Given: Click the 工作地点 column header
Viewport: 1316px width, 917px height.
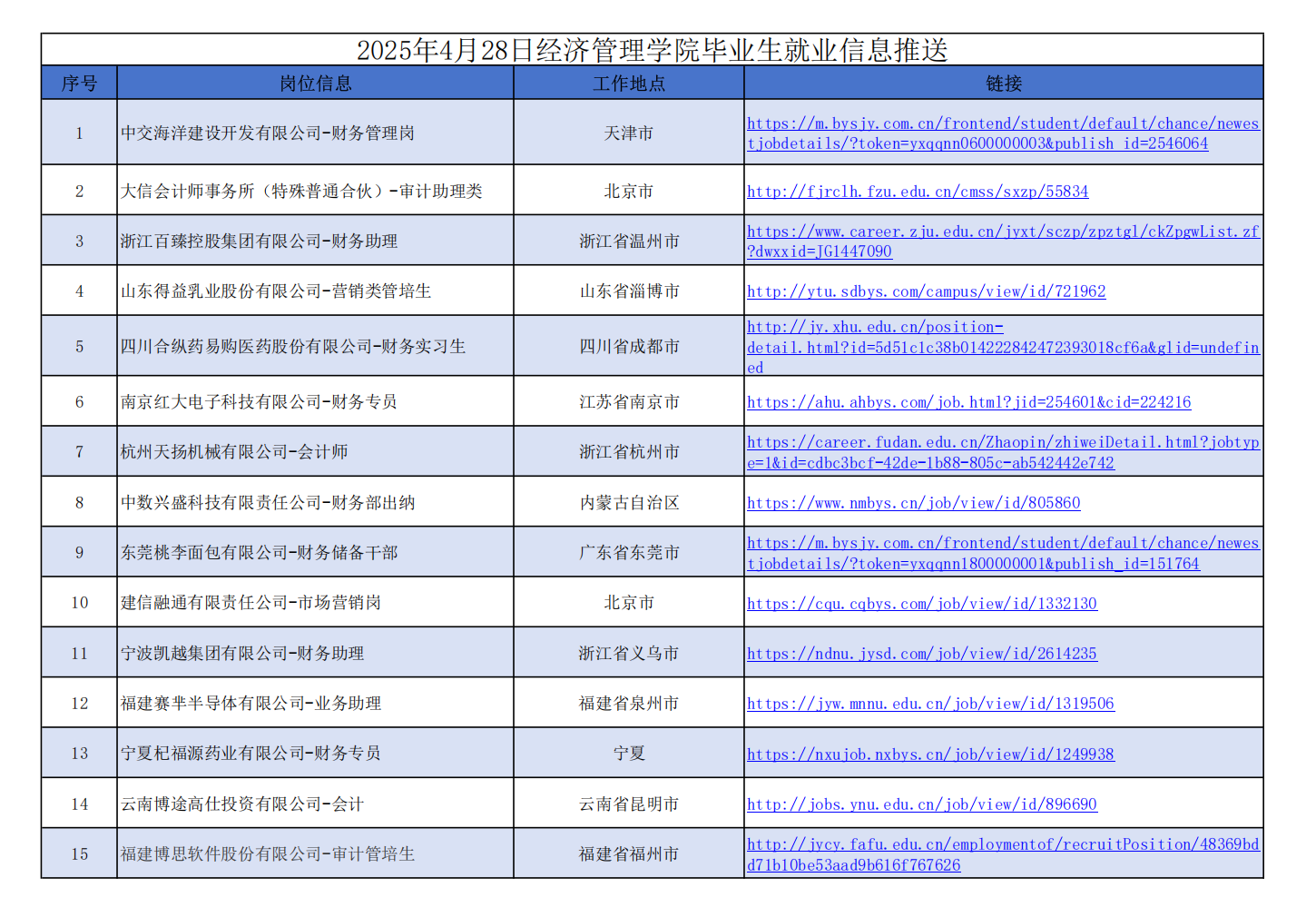Looking at the screenshot, I should pos(628,84).
